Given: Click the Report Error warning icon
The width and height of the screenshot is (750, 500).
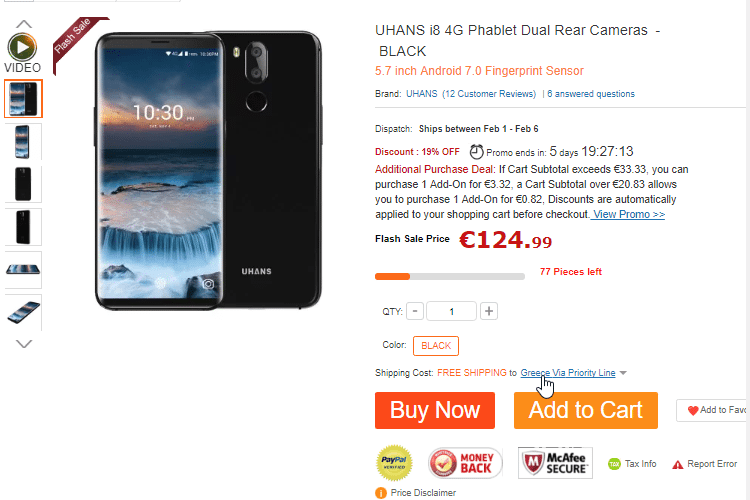Looking at the screenshot, I should point(677,465).
